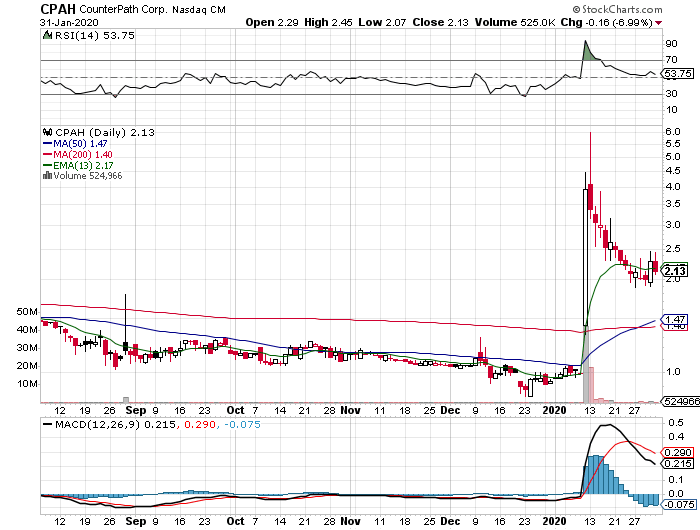Screen dimensions: 700x530
Task: Click the boxed 0.290 MACD signal label
Action: click(x=677, y=453)
